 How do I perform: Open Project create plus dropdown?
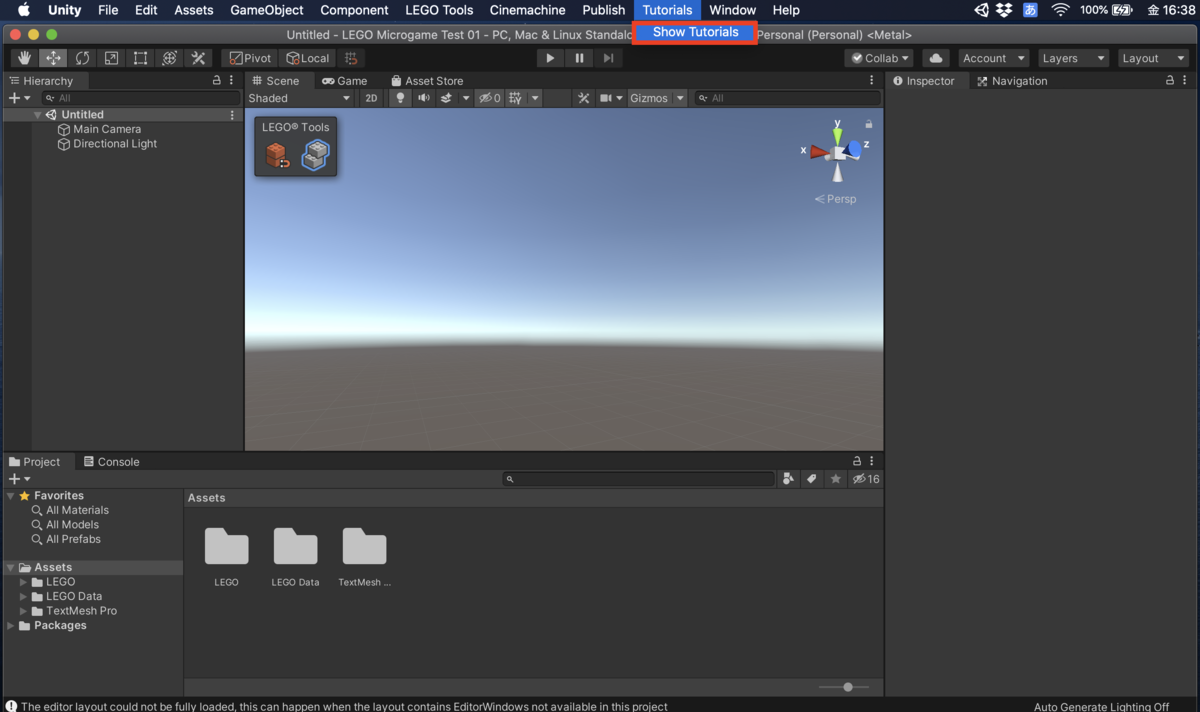19,479
